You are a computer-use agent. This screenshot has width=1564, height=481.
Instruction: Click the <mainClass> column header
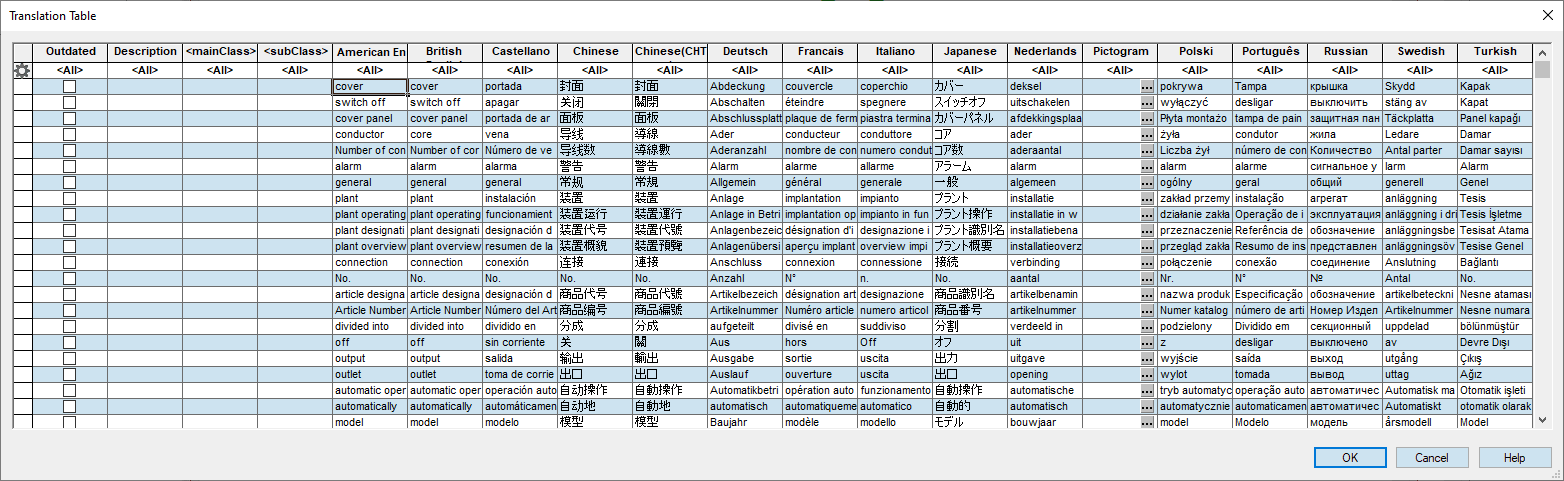pyautogui.click(x=220, y=52)
